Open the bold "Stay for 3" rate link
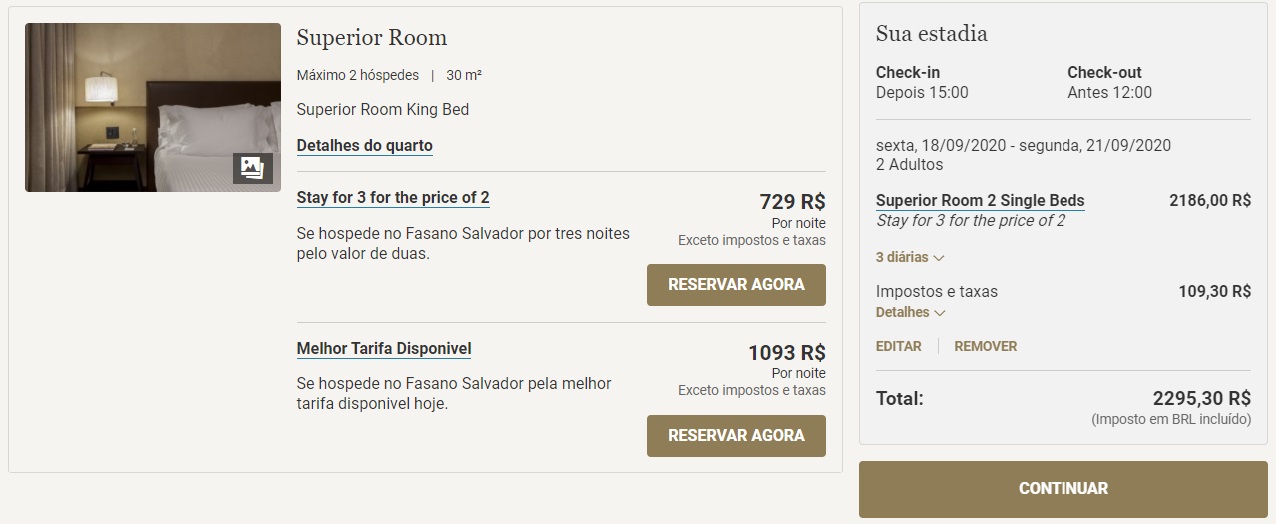Viewport: 1276px width, 524px height. point(393,197)
